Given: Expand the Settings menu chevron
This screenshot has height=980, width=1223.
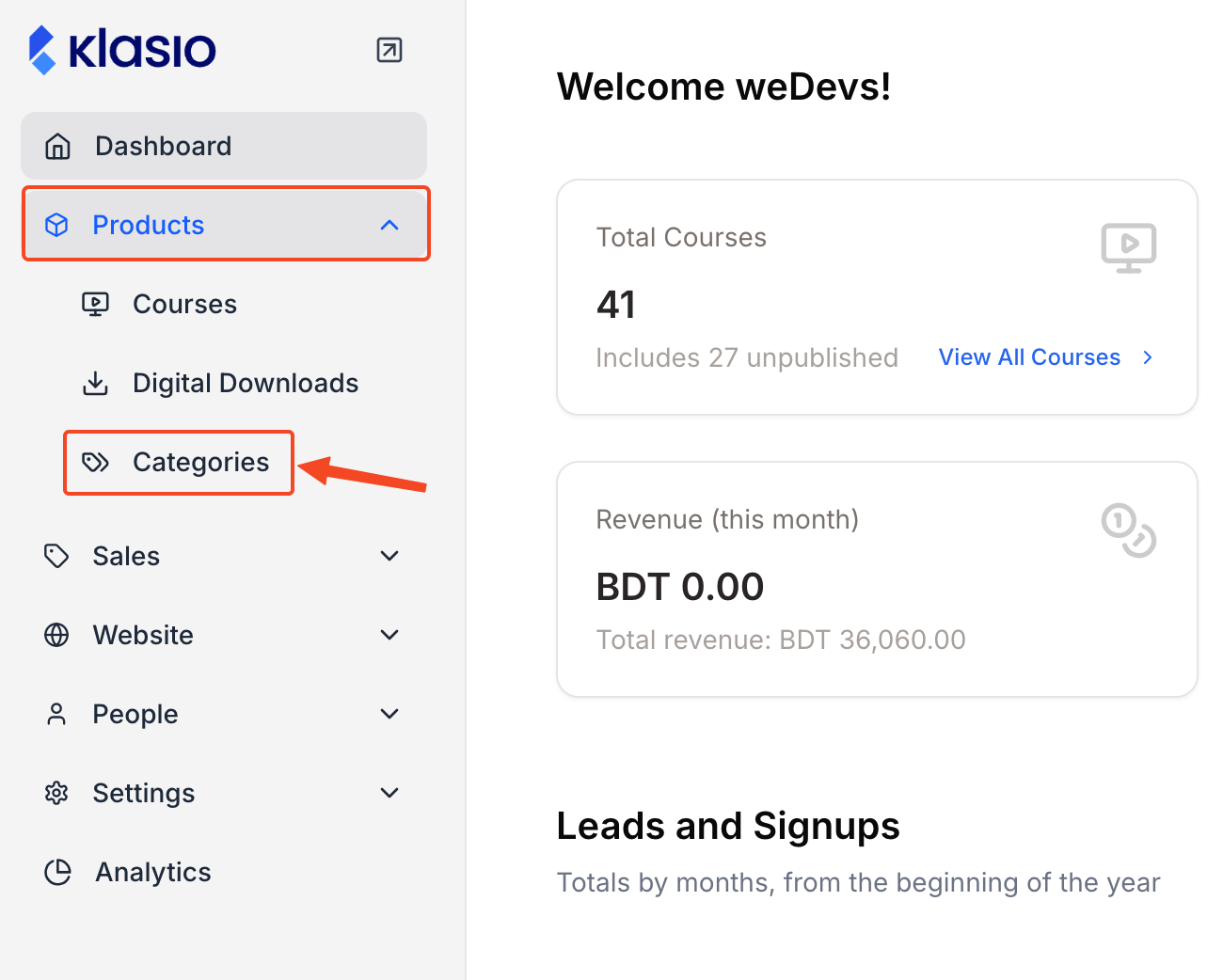Looking at the screenshot, I should click(389, 793).
